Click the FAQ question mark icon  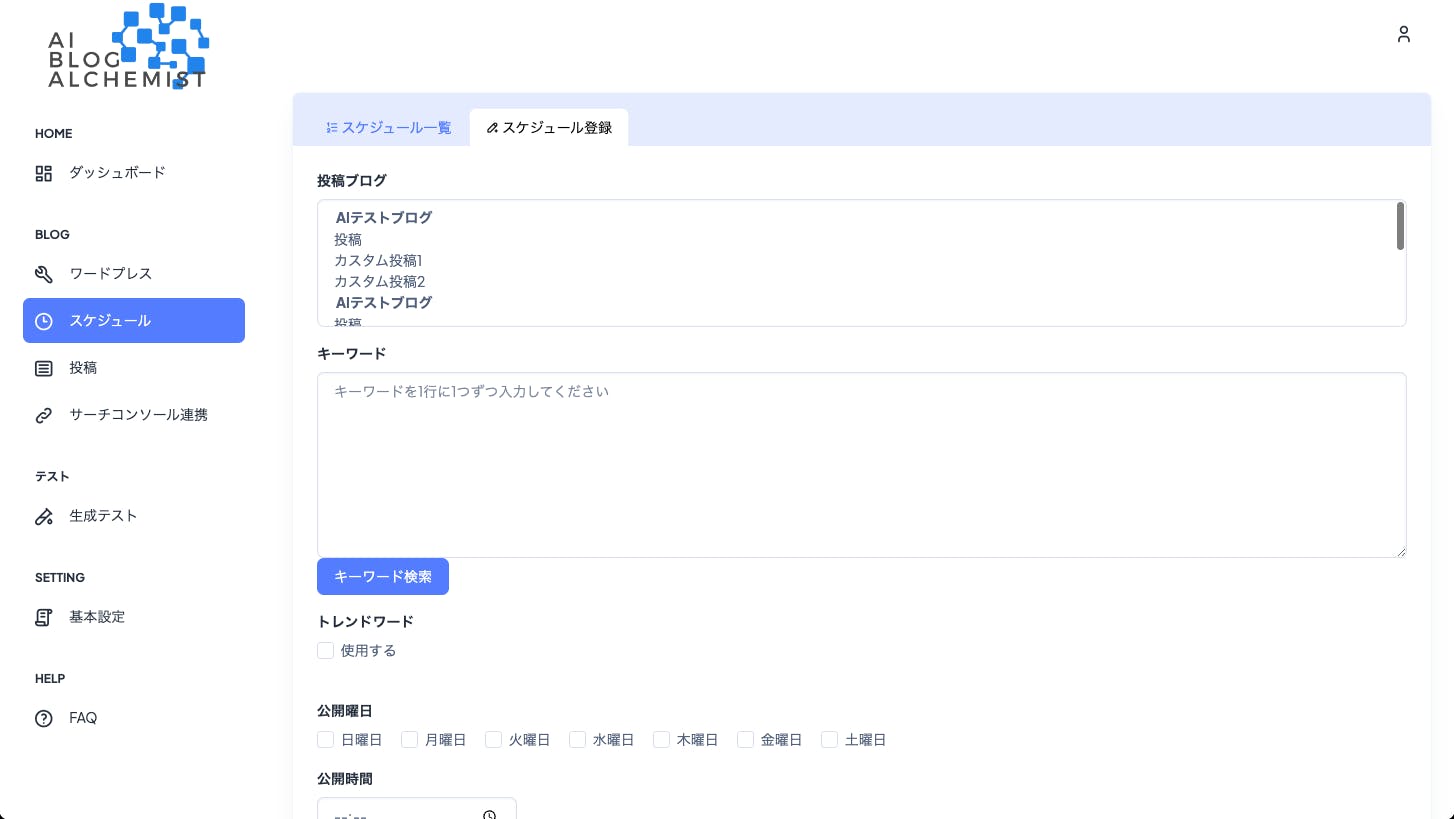click(x=44, y=718)
